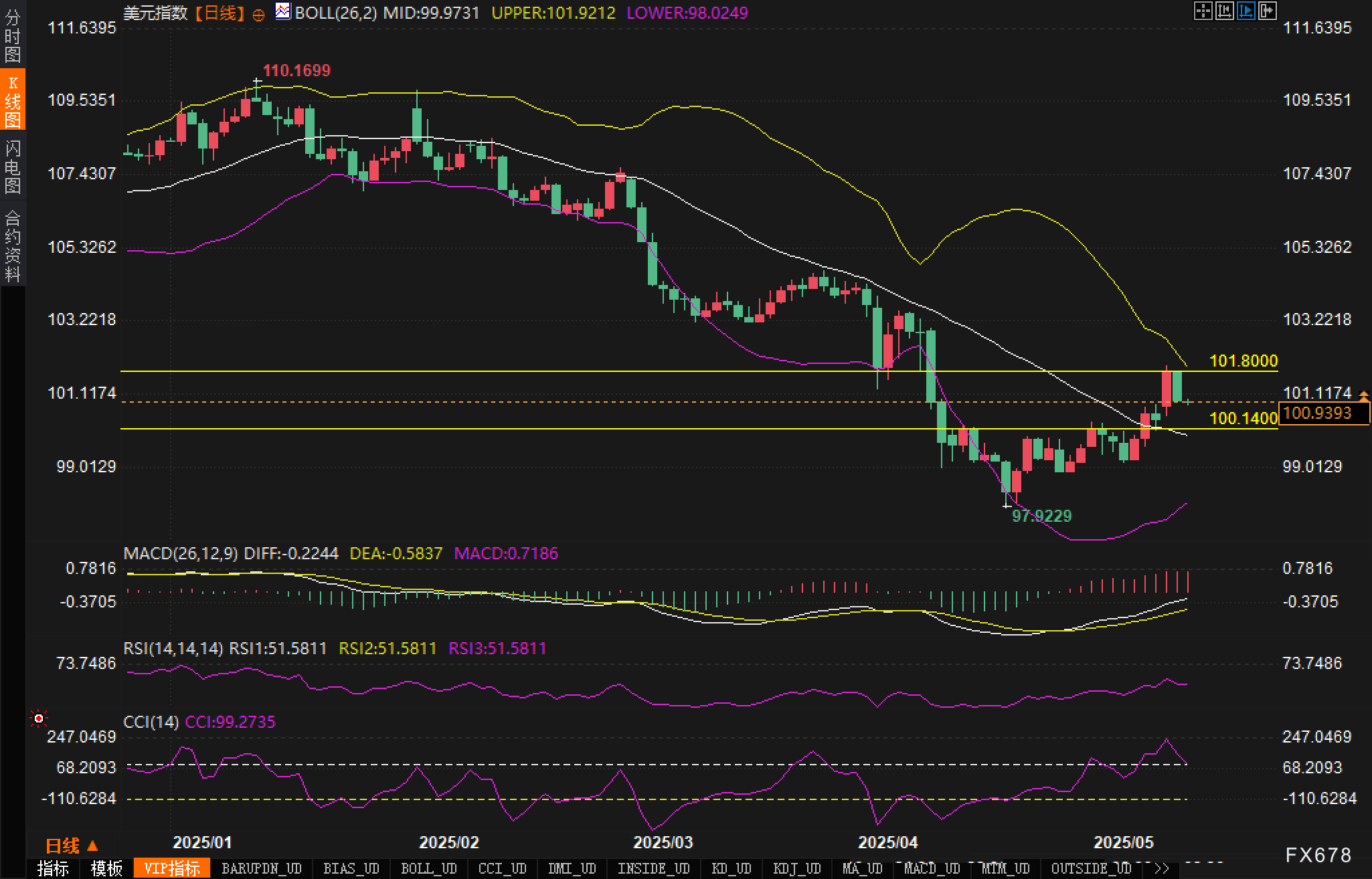Toggle the BOLL_UD indicator
1372x879 pixels.
[x=428, y=868]
